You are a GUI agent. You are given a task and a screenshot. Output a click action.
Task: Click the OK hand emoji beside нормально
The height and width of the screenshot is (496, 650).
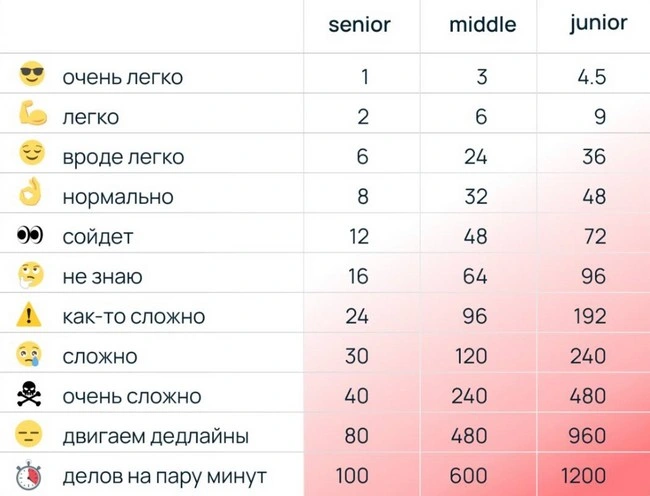point(32,195)
